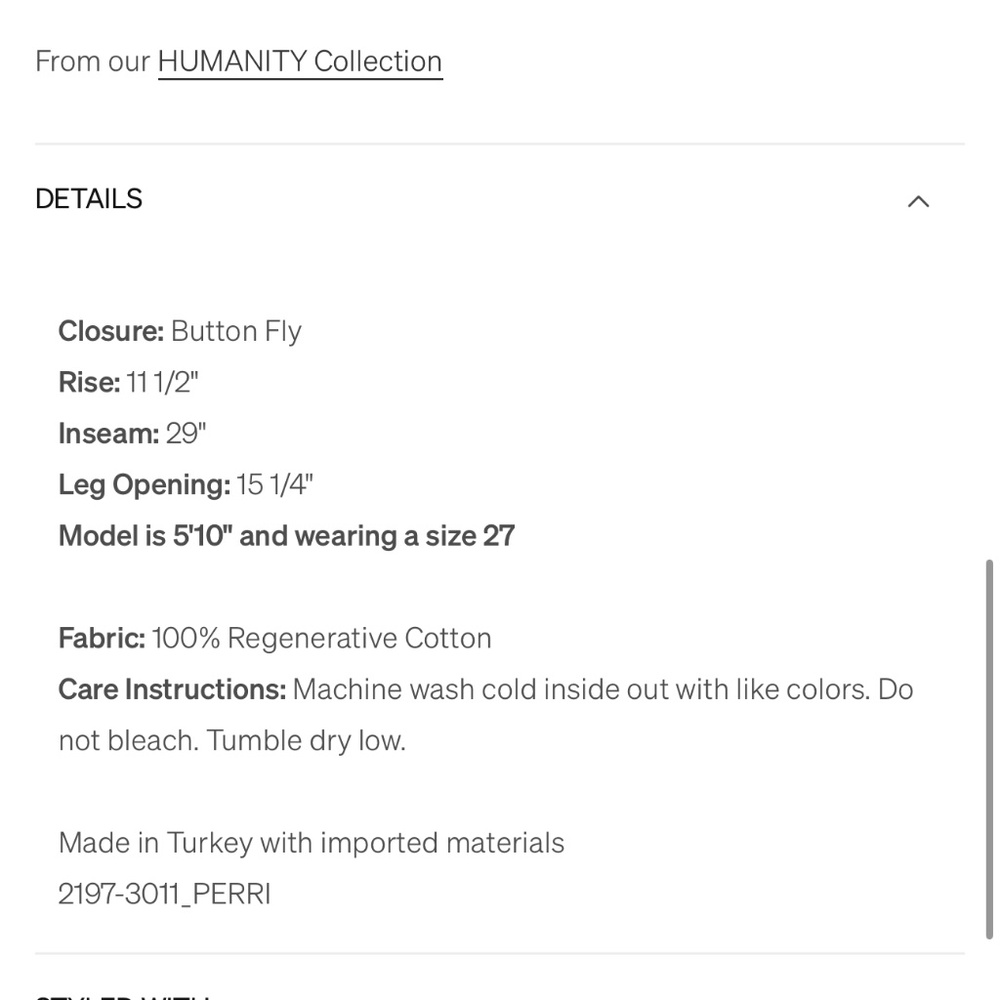Click the Made in Turkey line

coord(311,843)
